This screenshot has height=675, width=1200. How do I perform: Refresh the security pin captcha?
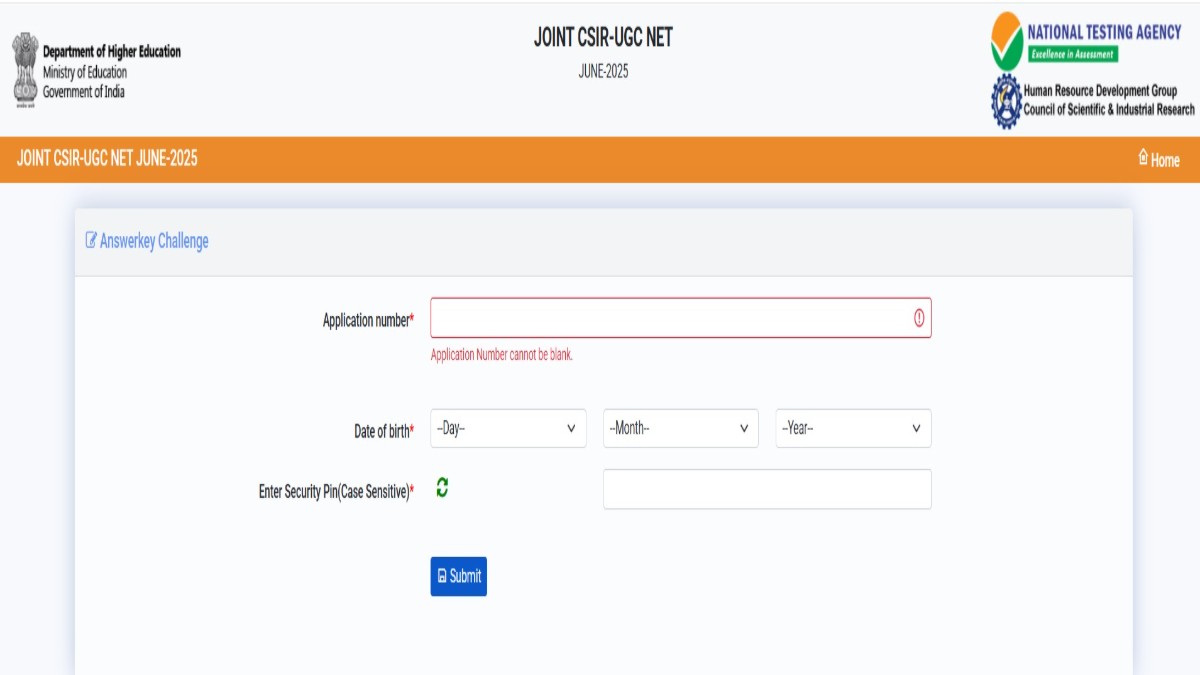coord(442,488)
